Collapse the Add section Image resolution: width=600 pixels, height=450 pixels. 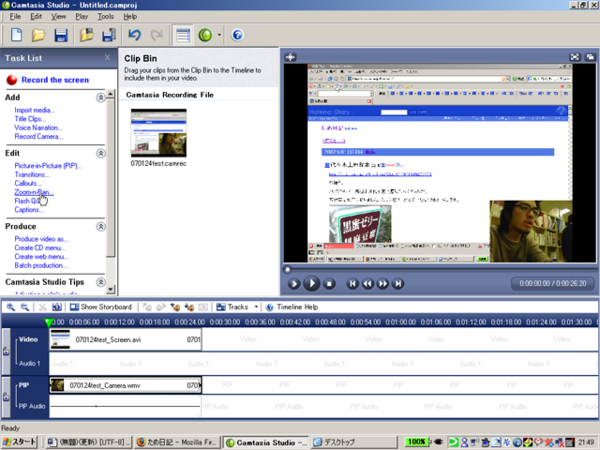pyautogui.click(x=101, y=98)
